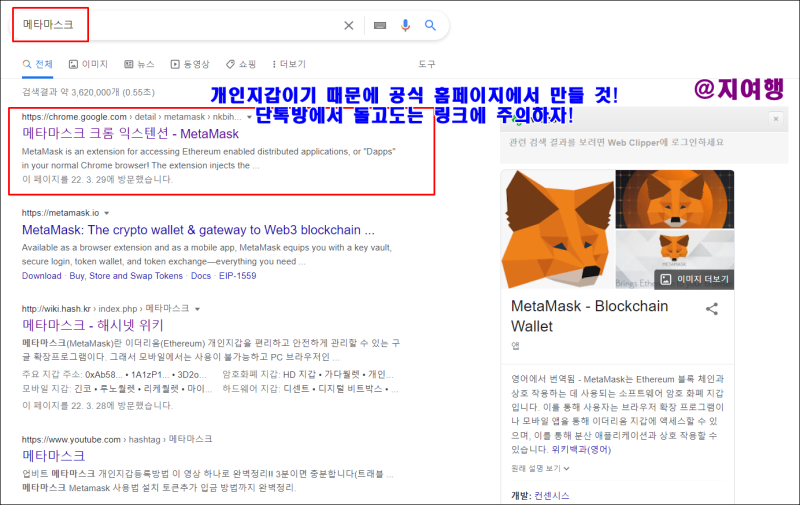800x505 pixels.
Task: Switch to the 뉴스 tab
Action: (x=139, y=64)
